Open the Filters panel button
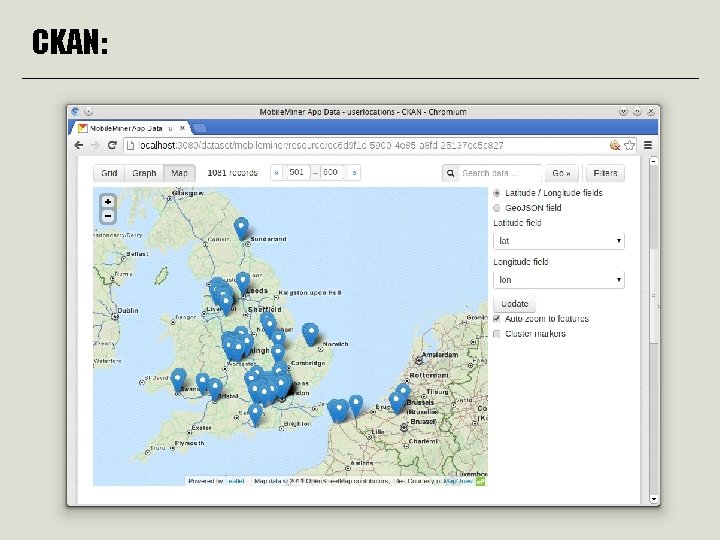720x540 pixels. pos(604,173)
